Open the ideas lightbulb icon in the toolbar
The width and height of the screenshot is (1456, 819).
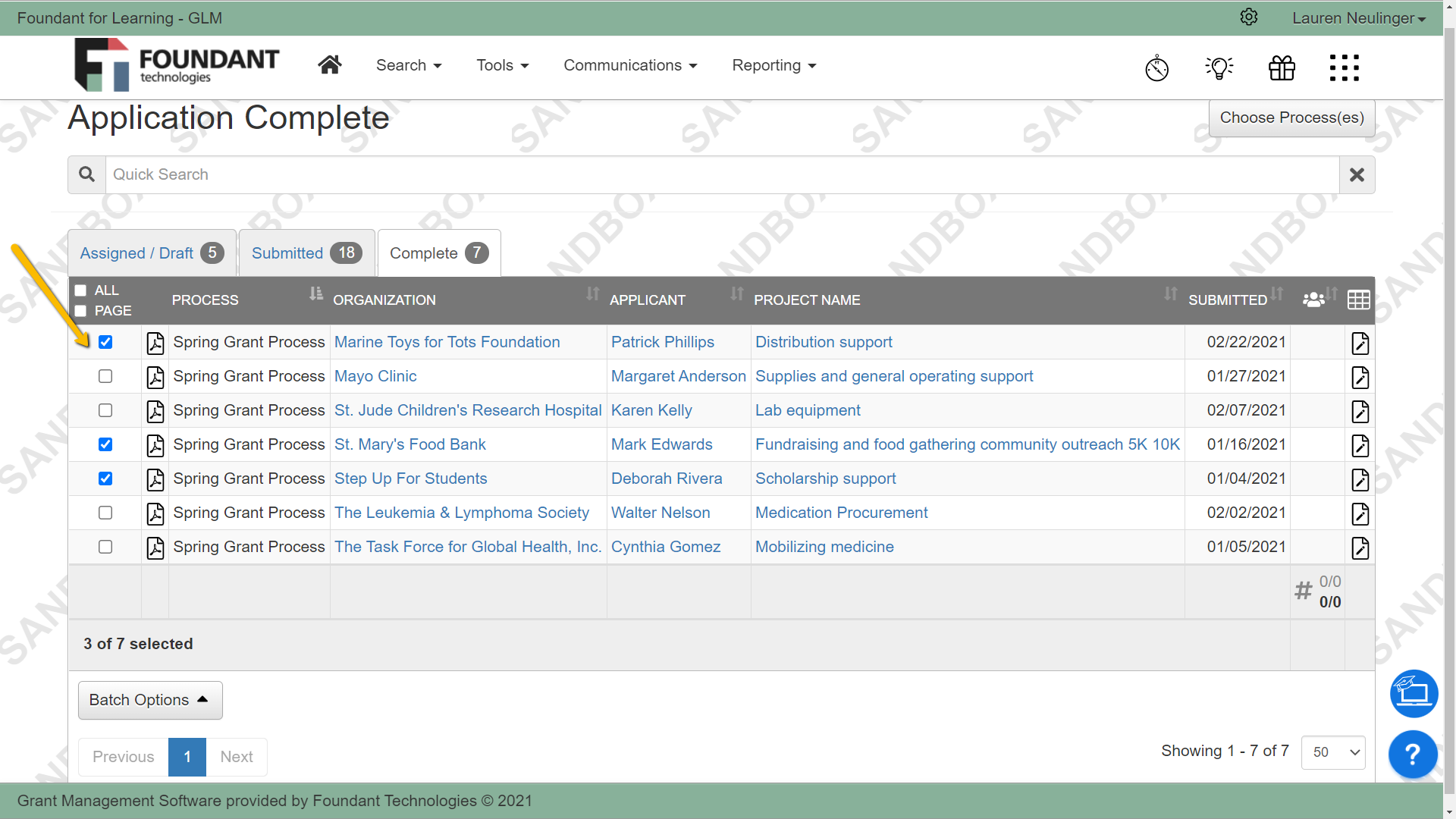1219,67
